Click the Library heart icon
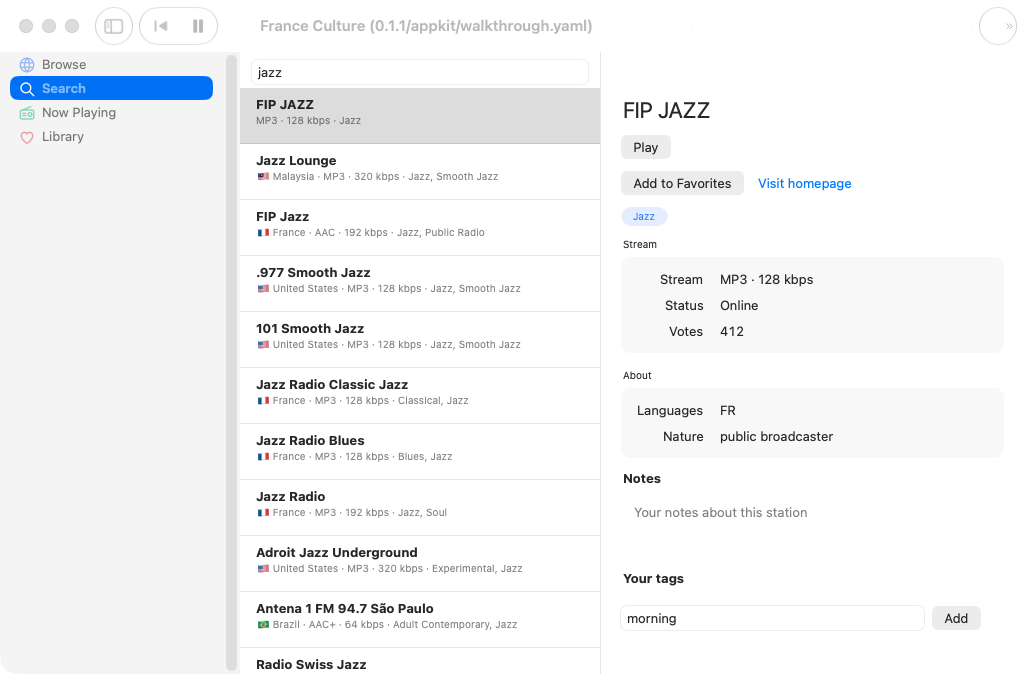 tap(27, 137)
